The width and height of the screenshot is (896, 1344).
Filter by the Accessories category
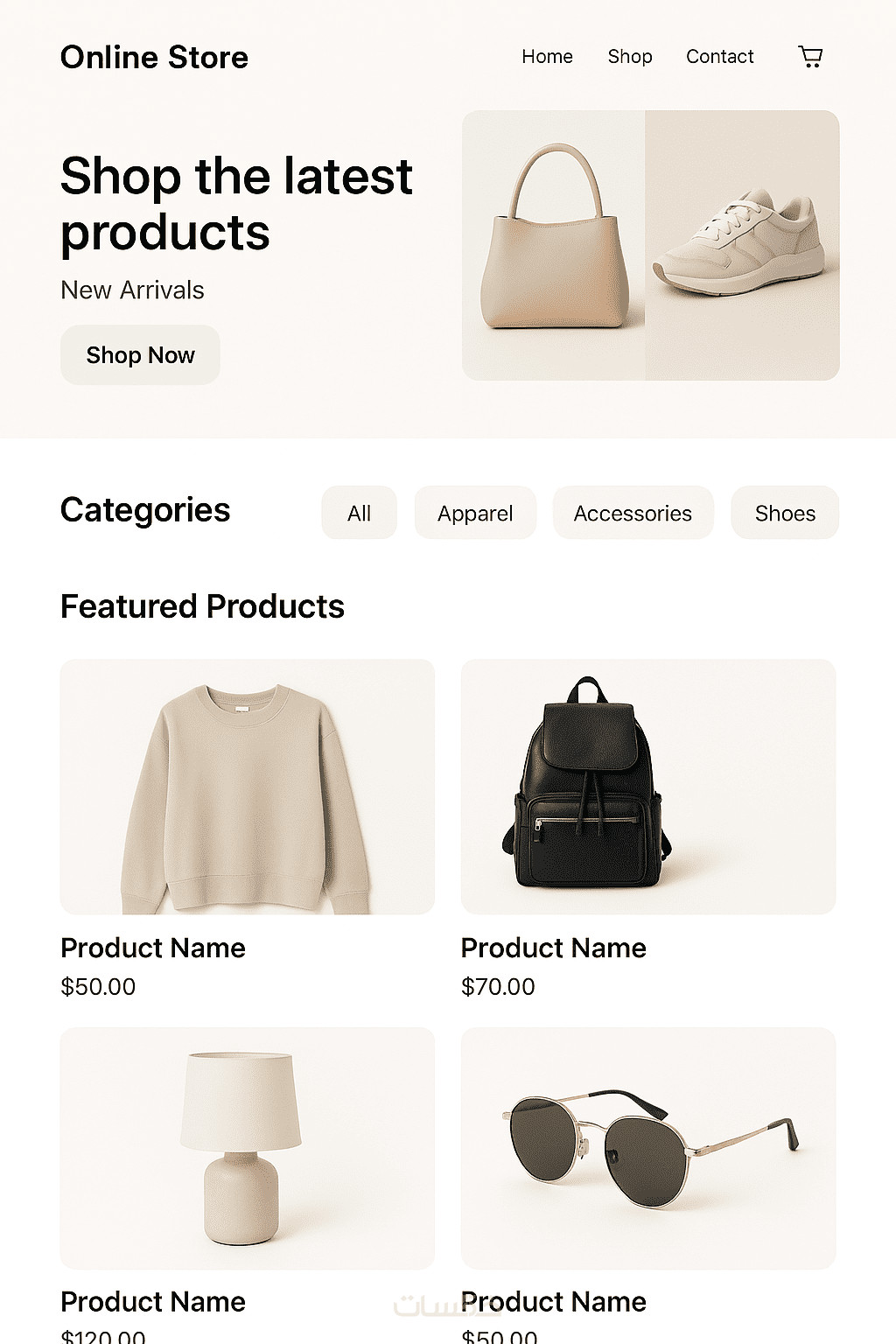click(633, 513)
